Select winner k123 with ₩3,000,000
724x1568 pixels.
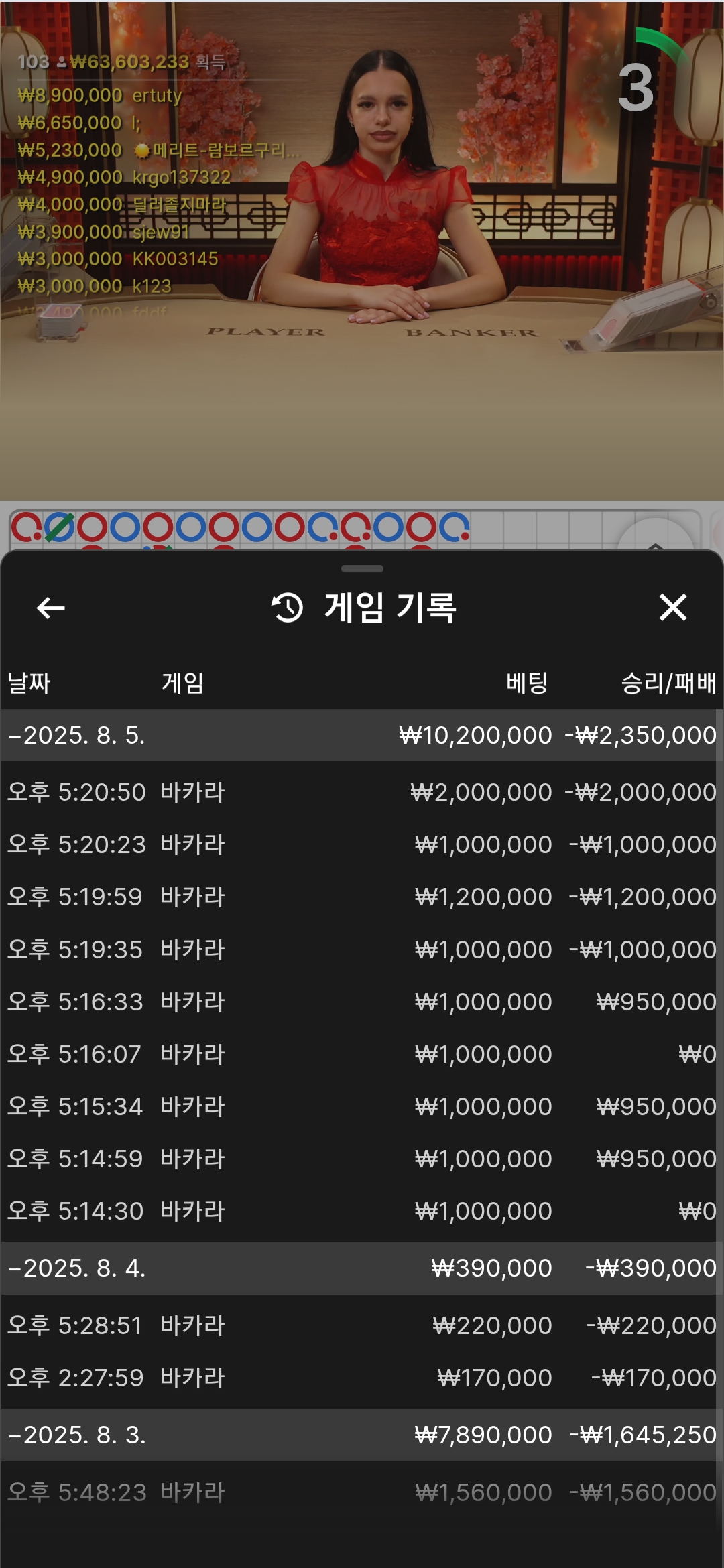95,286
